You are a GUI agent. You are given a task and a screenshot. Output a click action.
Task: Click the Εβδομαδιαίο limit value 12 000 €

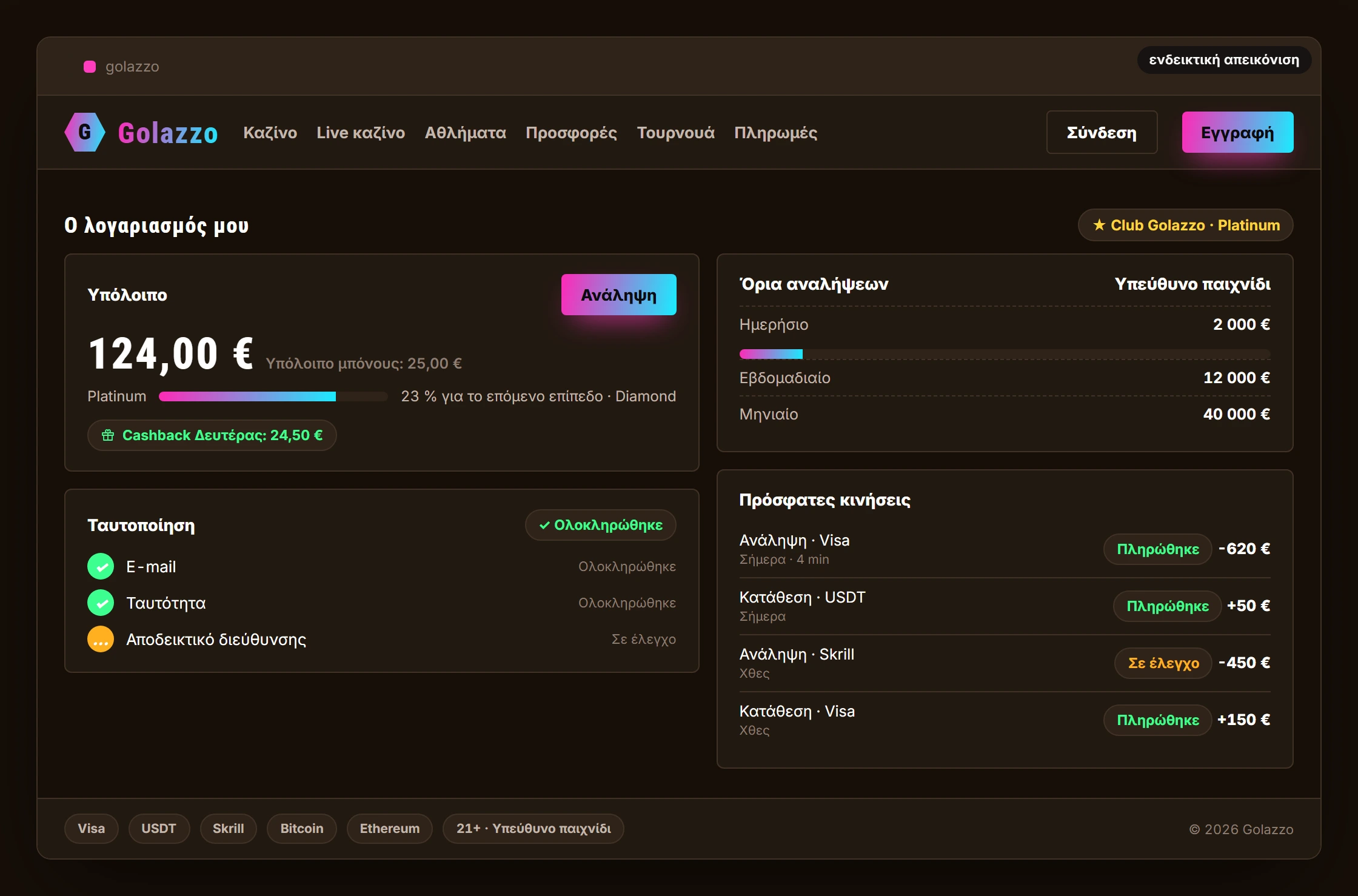(1237, 378)
